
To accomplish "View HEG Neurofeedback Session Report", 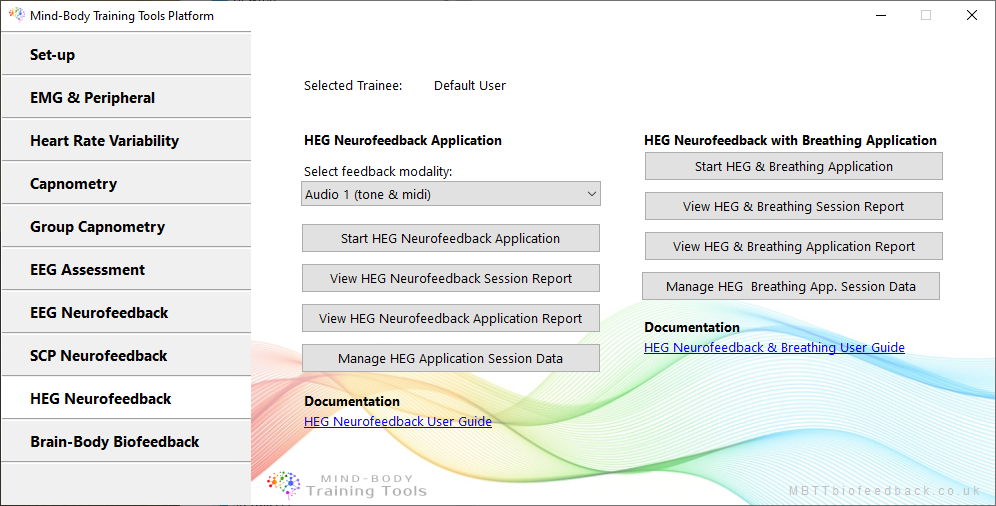I will tap(450, 278).
